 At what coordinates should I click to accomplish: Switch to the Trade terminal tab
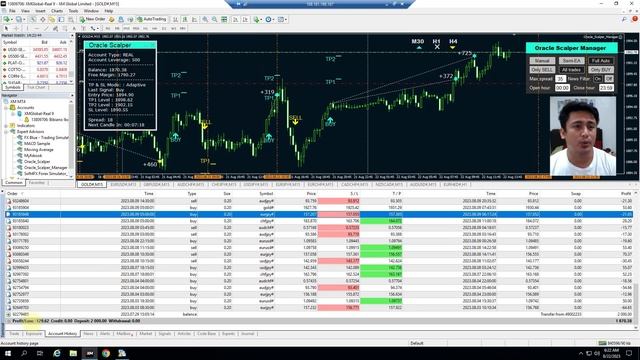(14, 334)
